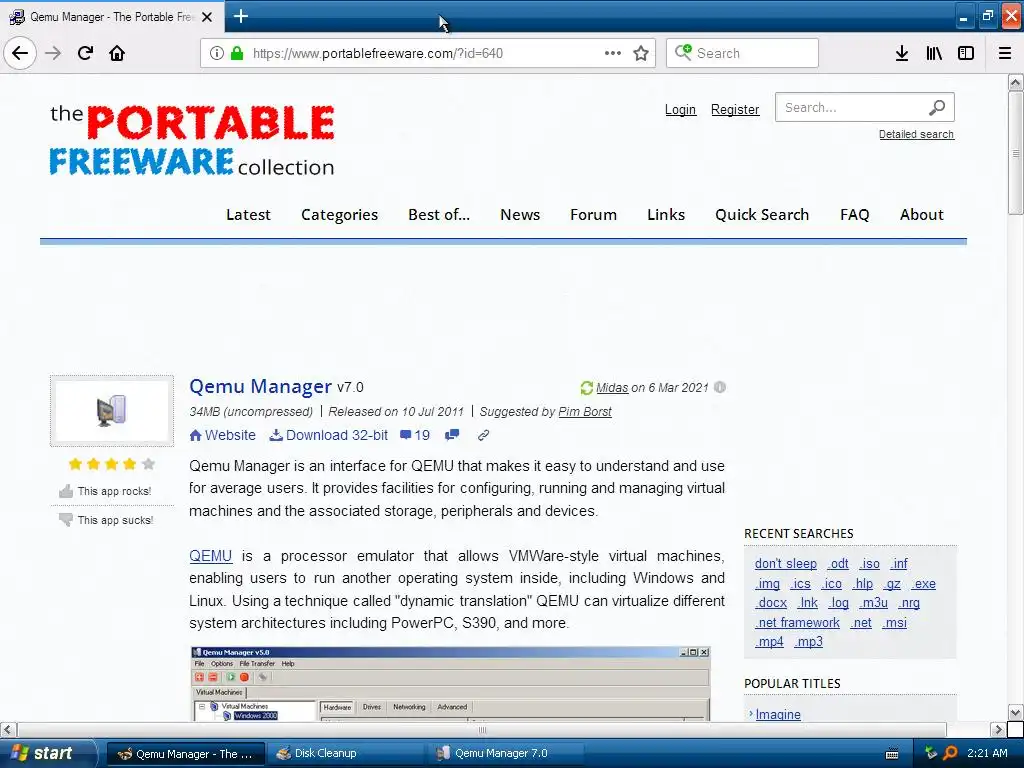Close the Qemu Manager browser tab

point(207,17)
